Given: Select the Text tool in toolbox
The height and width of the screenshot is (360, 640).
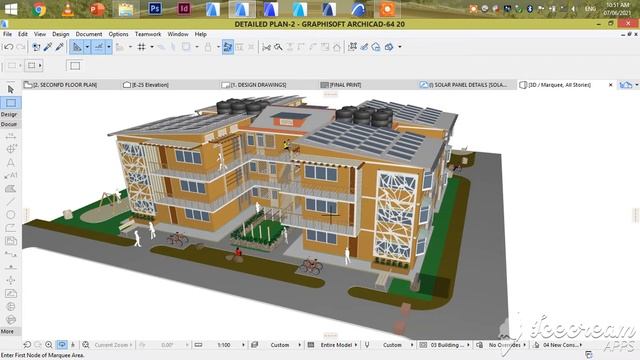Looking at the screenshot, I should [x=11, y=162].
